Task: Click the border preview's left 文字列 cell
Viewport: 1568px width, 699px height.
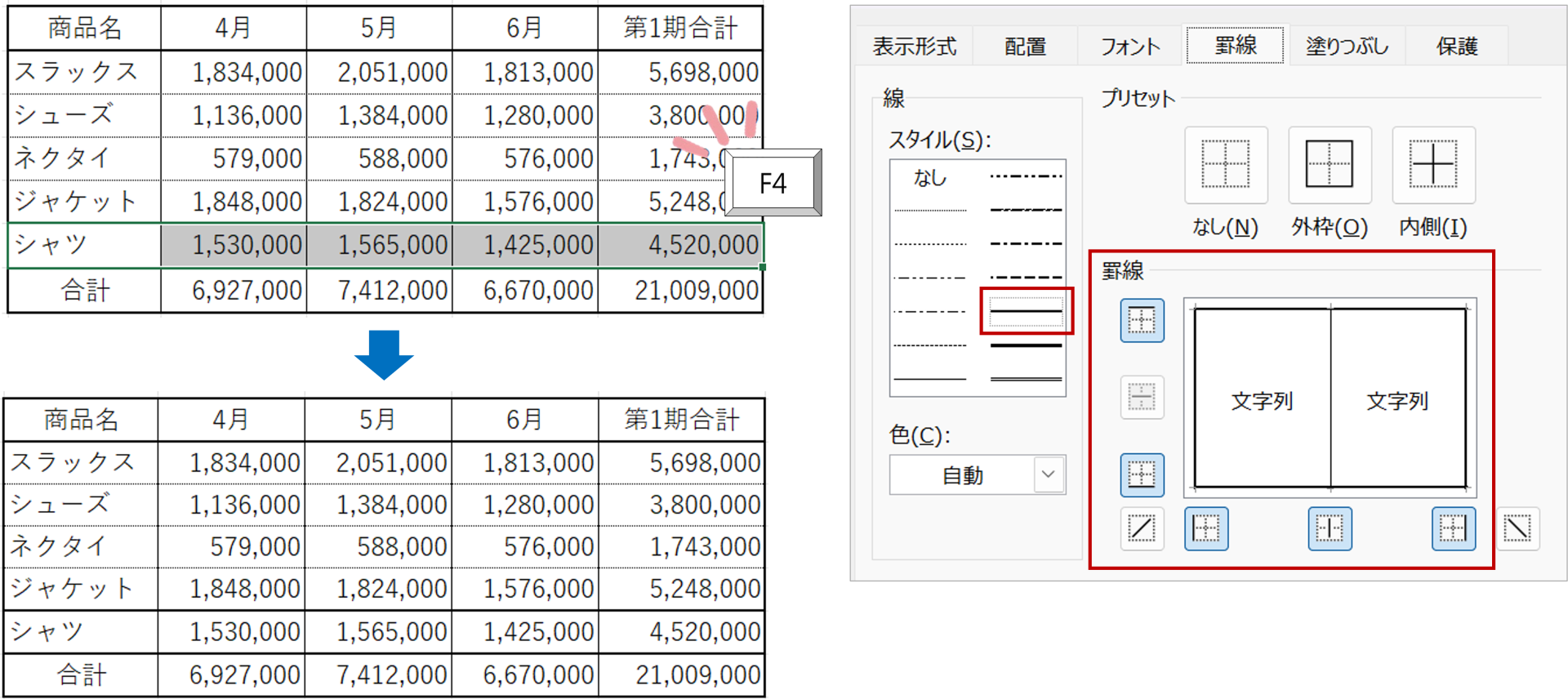Action: [1262, 400]
